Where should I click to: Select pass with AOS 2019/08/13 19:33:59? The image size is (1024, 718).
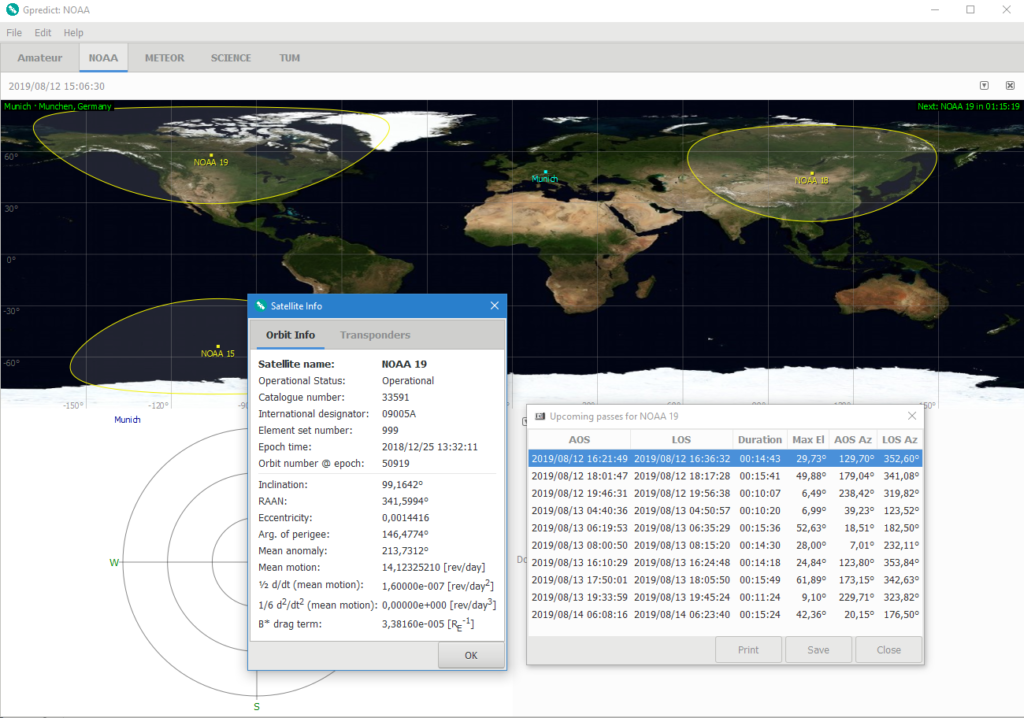[725, 597]
